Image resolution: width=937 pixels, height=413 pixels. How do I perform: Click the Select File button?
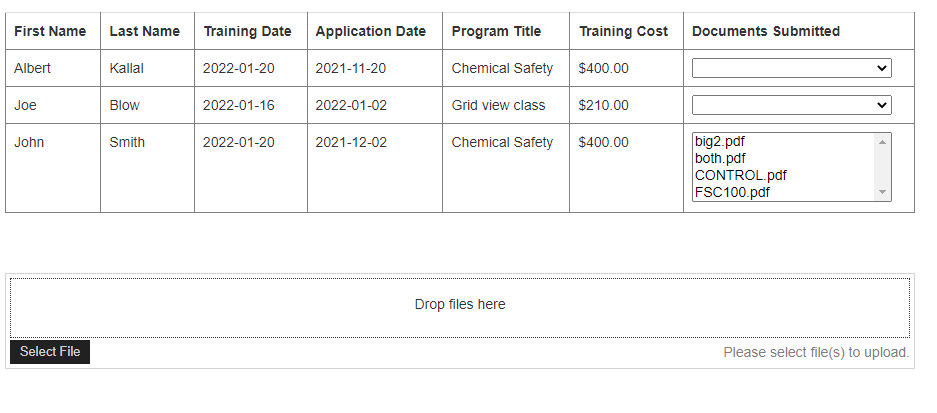(50, 351)
